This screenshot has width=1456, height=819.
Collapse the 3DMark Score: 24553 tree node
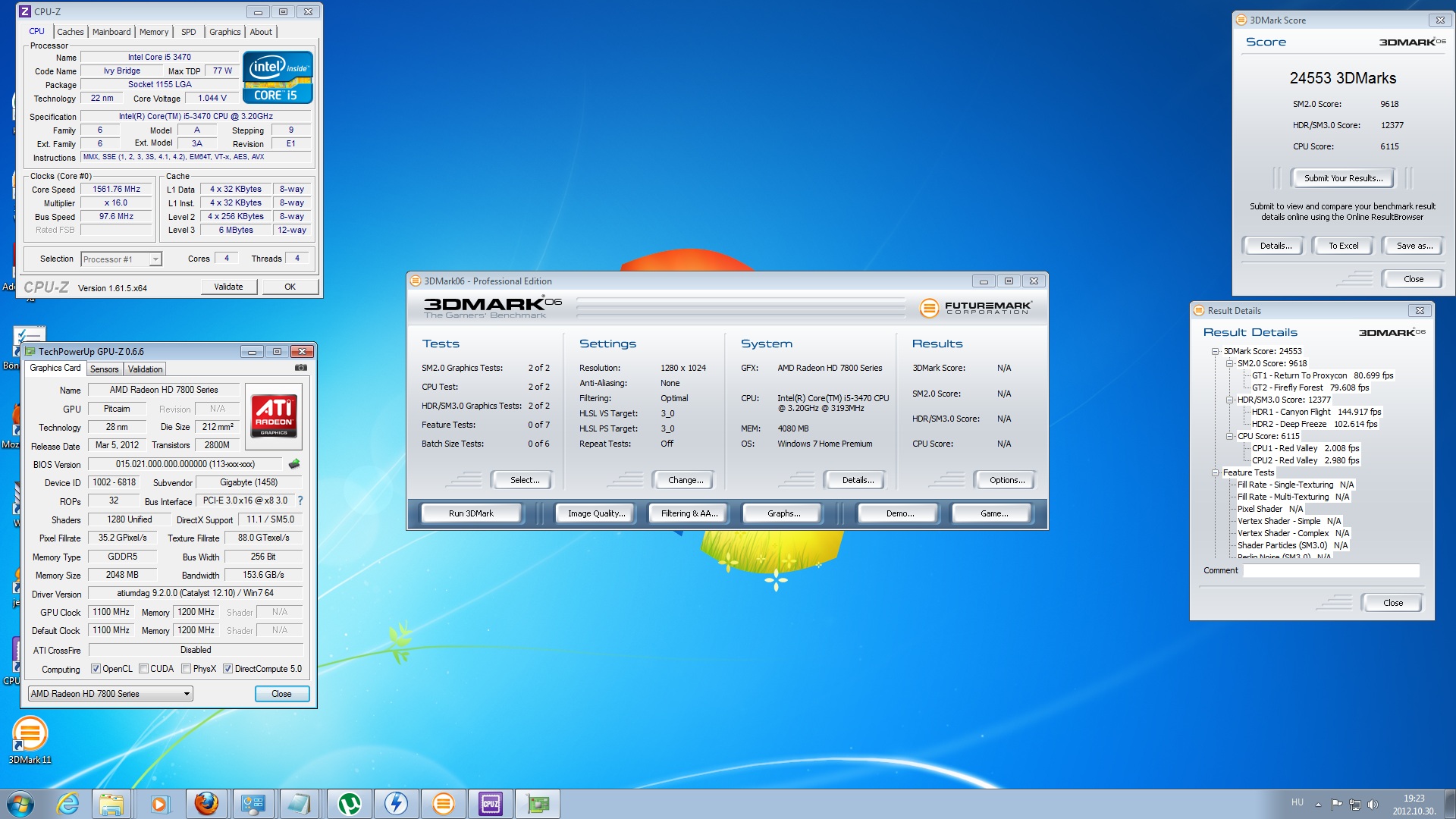[1215, 351]
